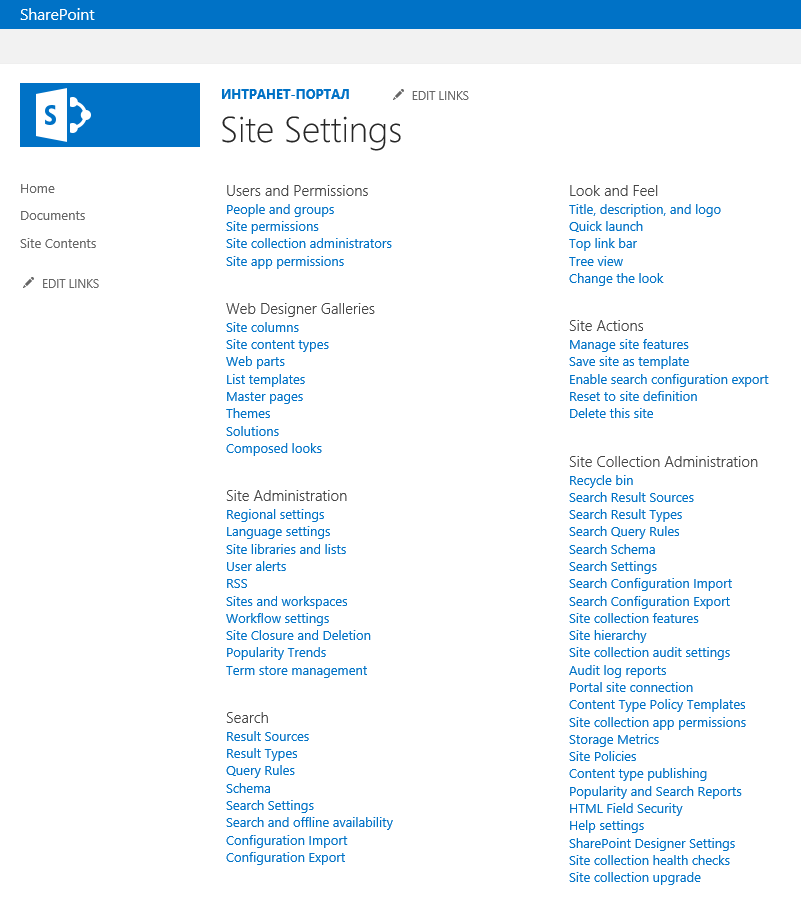Open People and groups settings

280,210
